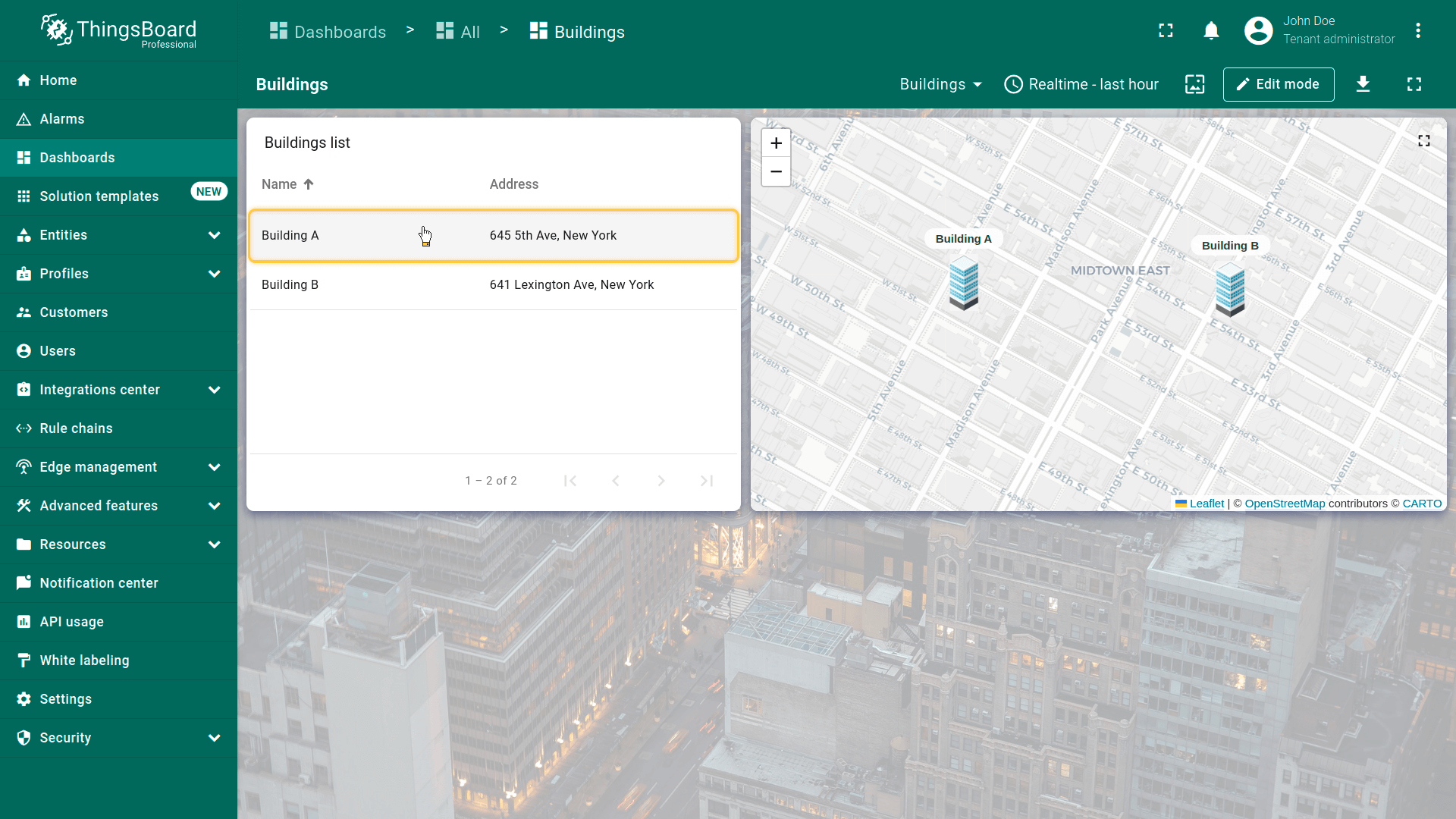Open Realtime - last hour time window
Screen dimensions: 1456x819
coord(1081,84)
